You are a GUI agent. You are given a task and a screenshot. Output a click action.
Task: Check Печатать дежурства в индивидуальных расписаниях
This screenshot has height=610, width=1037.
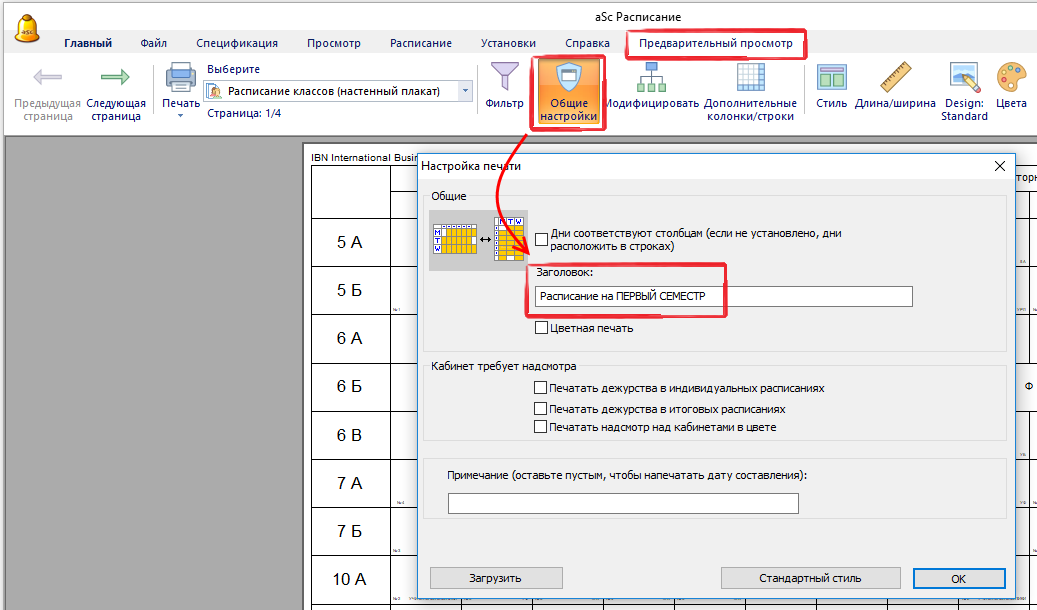[x=541, y=388]
